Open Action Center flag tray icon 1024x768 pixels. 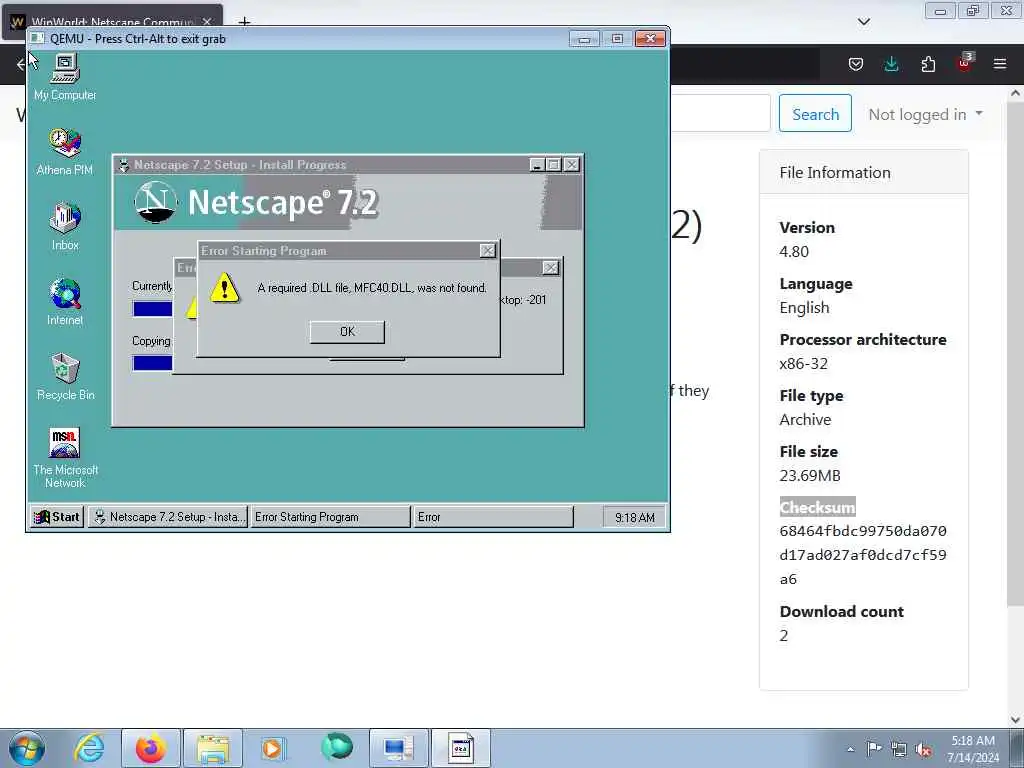[873, 749]
